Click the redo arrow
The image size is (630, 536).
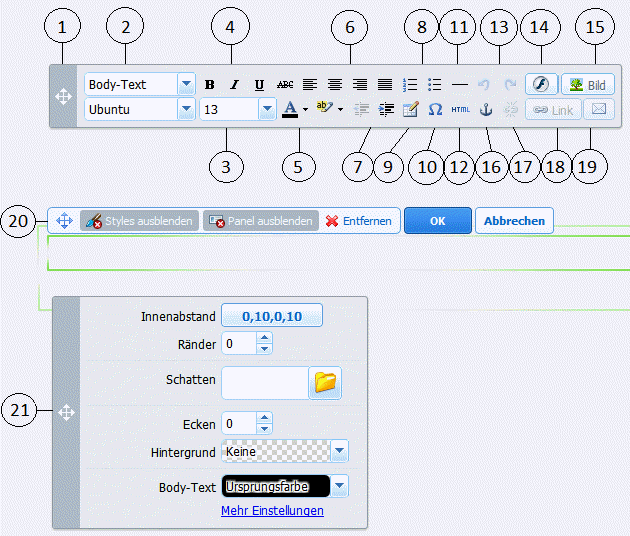510,85
